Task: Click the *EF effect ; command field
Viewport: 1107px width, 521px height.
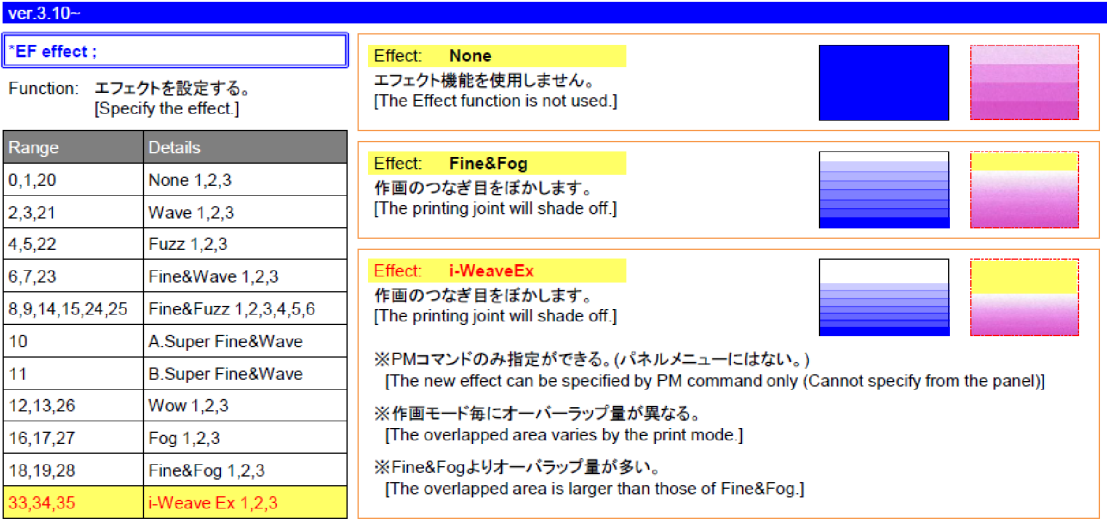Action: [174, 50]
